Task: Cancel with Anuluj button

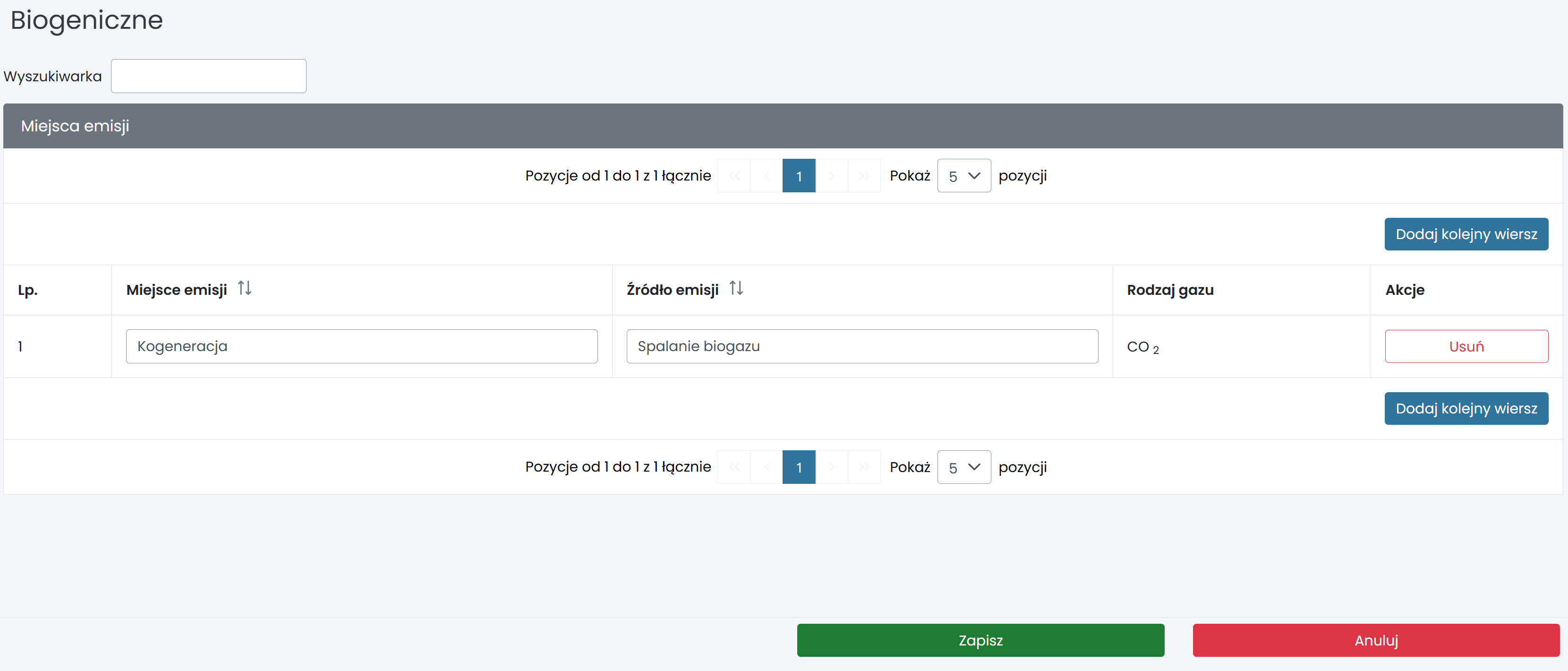Action: tap(1376, 640)
